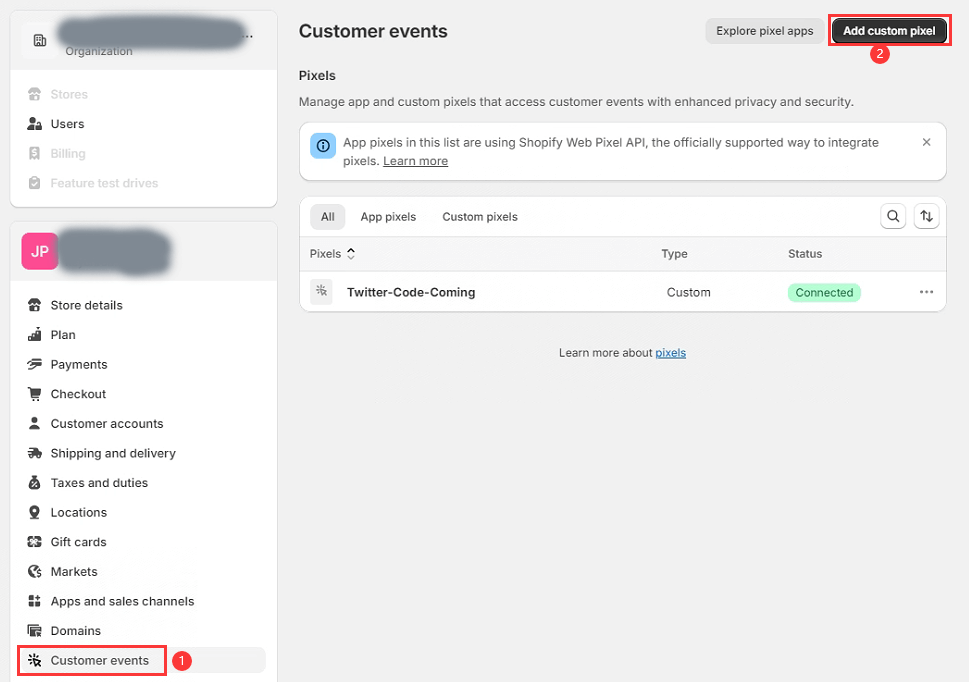Click the Store details icon
The width and height of the screenshot is (969, 682).
(x=35, y=305)
